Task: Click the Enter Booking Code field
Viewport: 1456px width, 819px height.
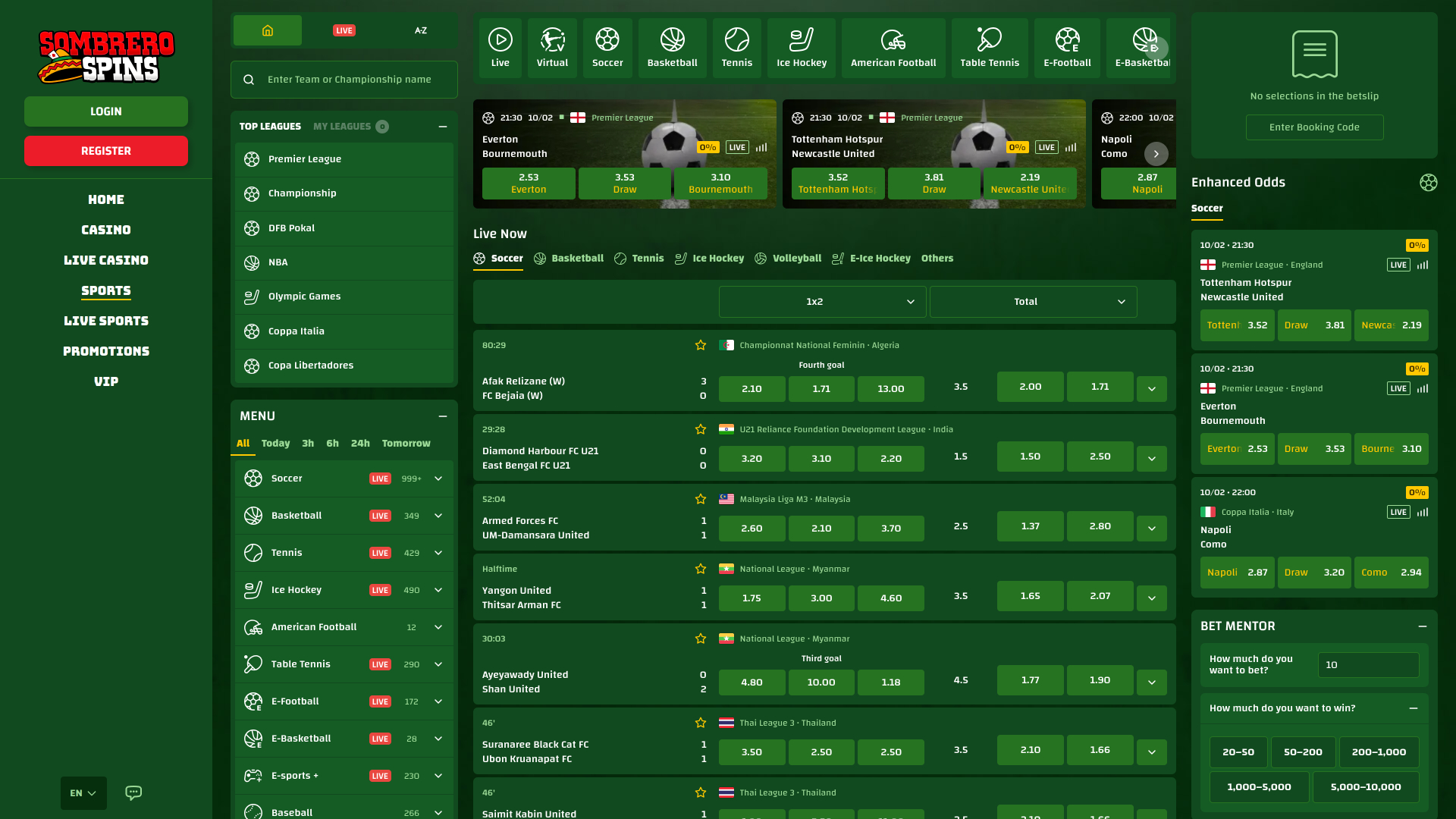Action: click(x=1314, y=127)
